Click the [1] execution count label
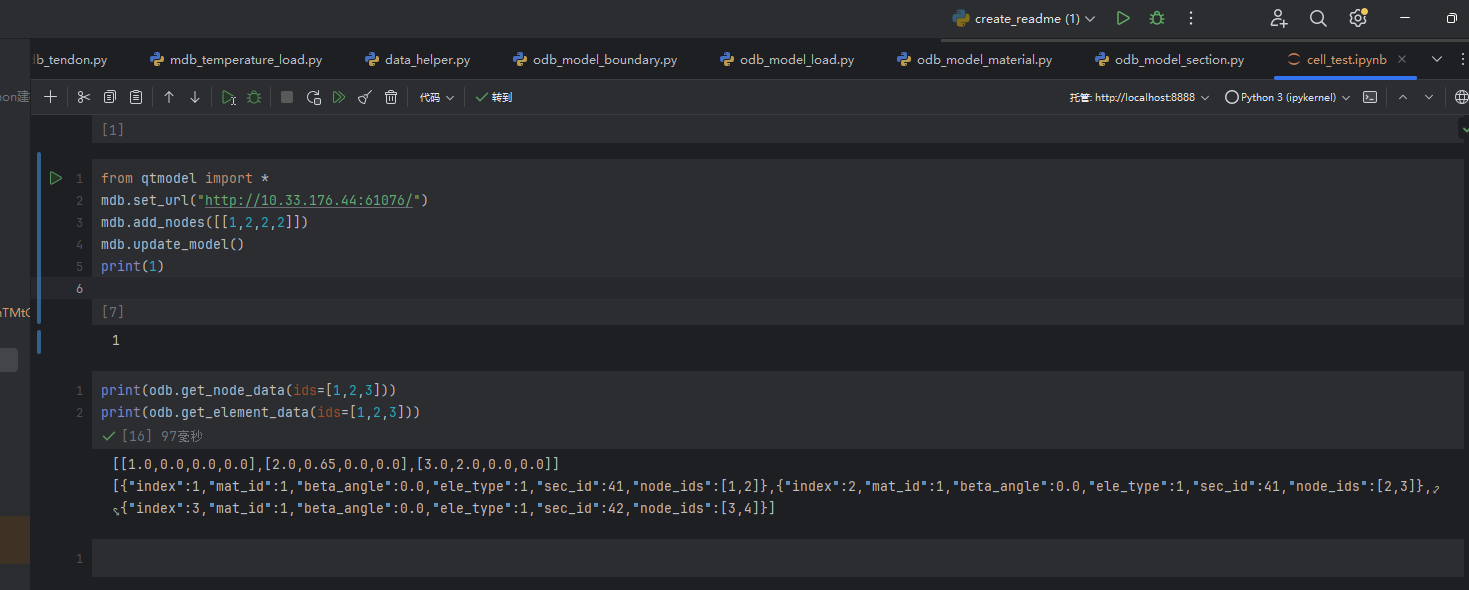Viewport: 1469px width, 590px height. [x=112, y=130]
